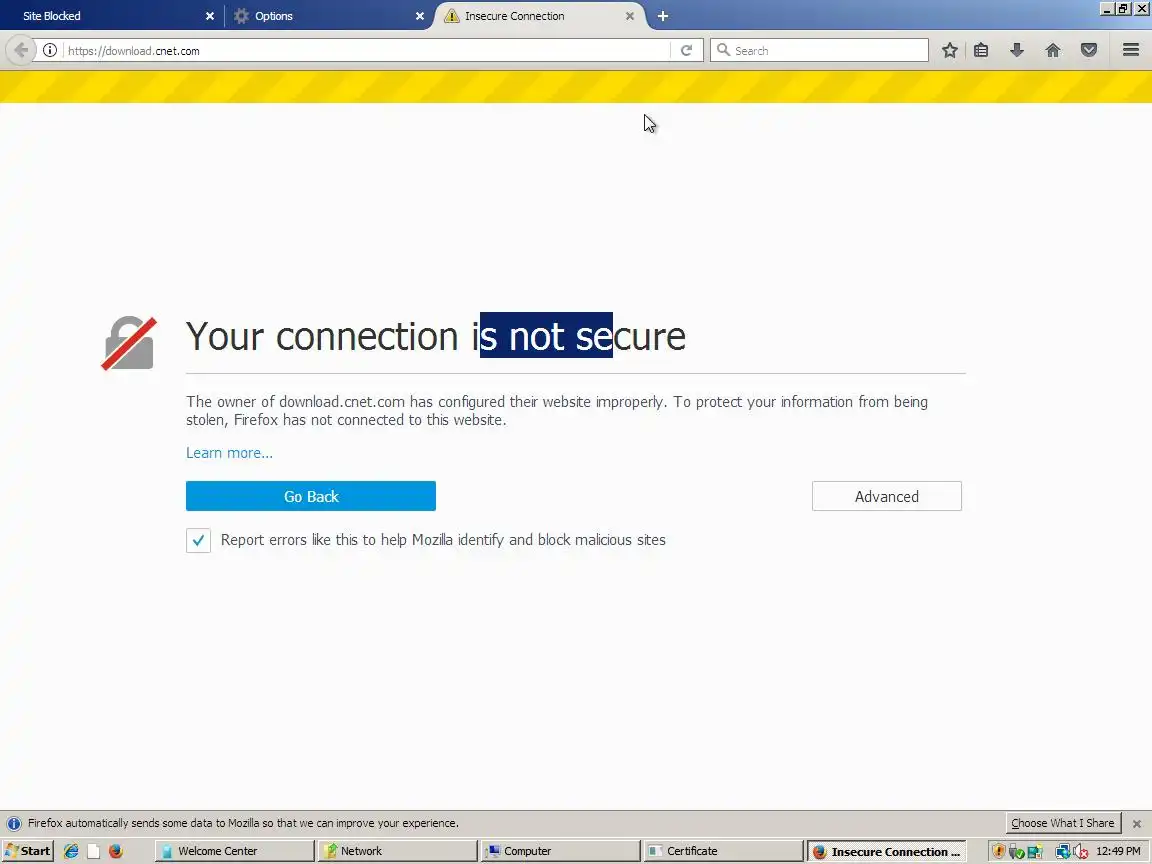Follow the Learn more link

[229, 453]
